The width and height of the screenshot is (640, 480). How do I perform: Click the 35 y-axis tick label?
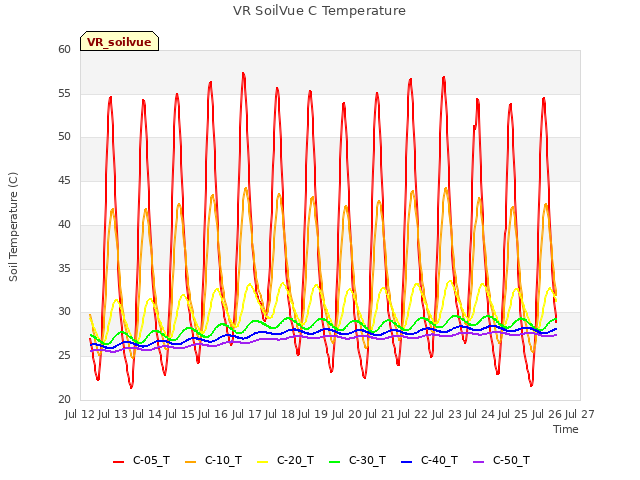tap(64, 269)
